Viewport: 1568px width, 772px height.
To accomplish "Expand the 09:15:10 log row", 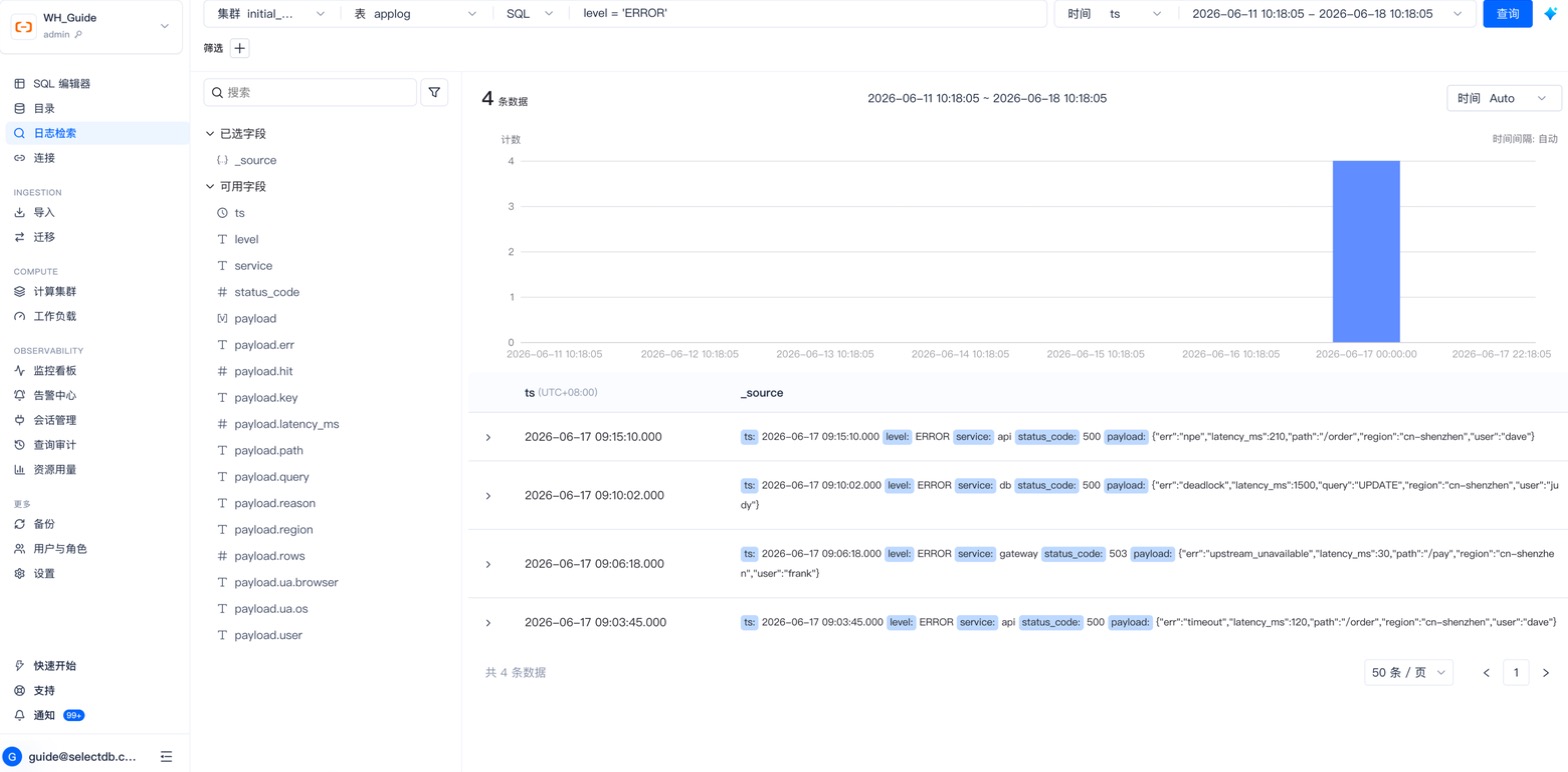I will pyautogui.click(x=488, y=437).
